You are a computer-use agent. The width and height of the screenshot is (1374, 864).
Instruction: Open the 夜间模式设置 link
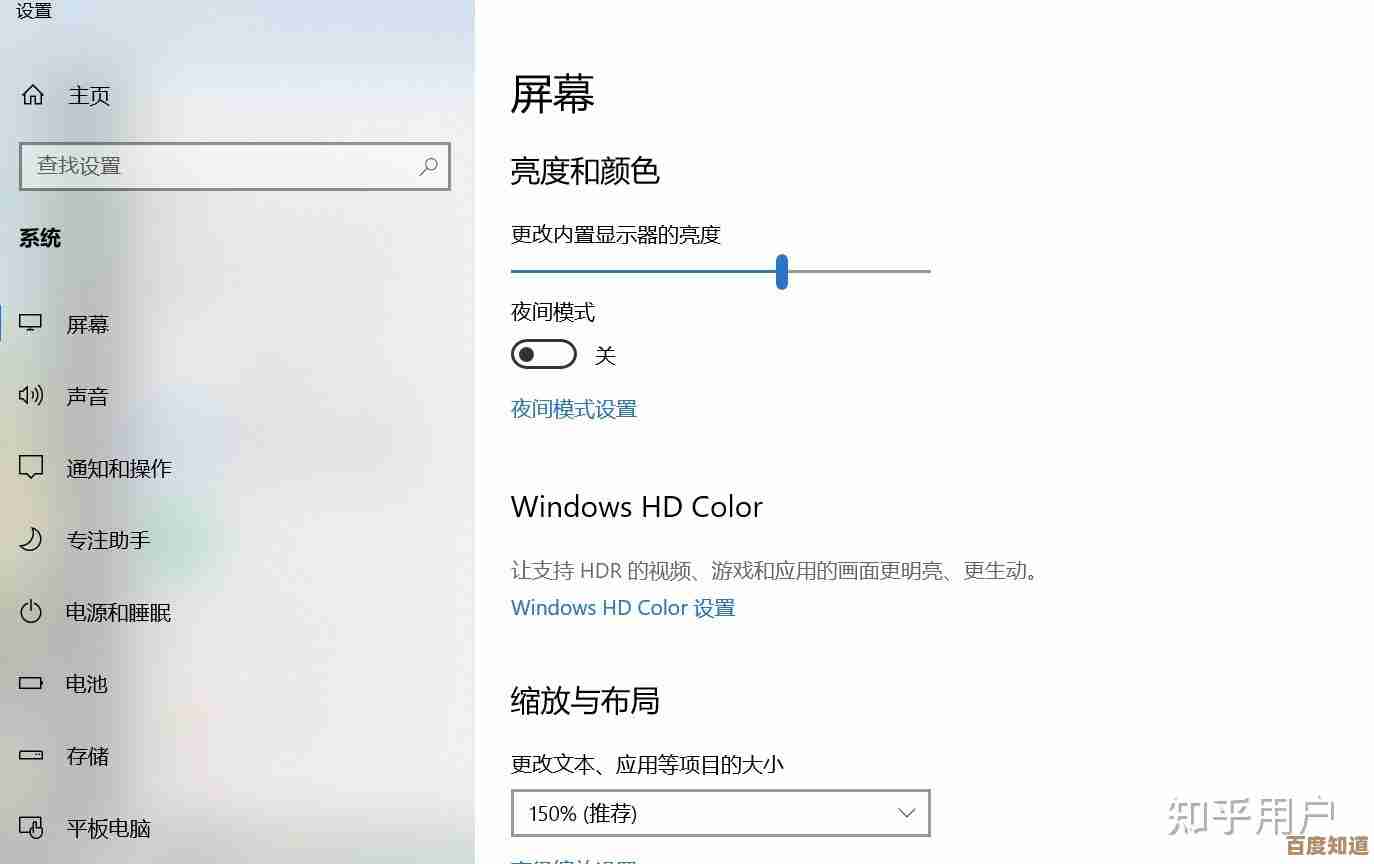point(574,408)
